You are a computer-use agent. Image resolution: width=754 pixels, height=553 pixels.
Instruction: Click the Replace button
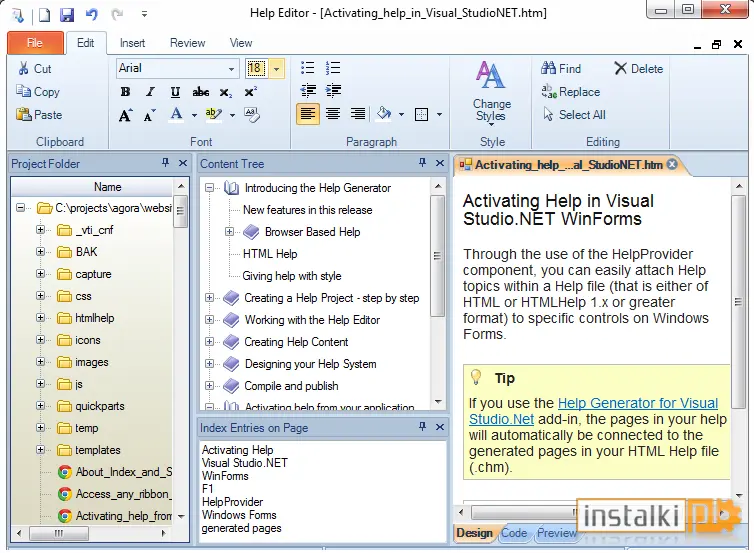tap(571, 91)
